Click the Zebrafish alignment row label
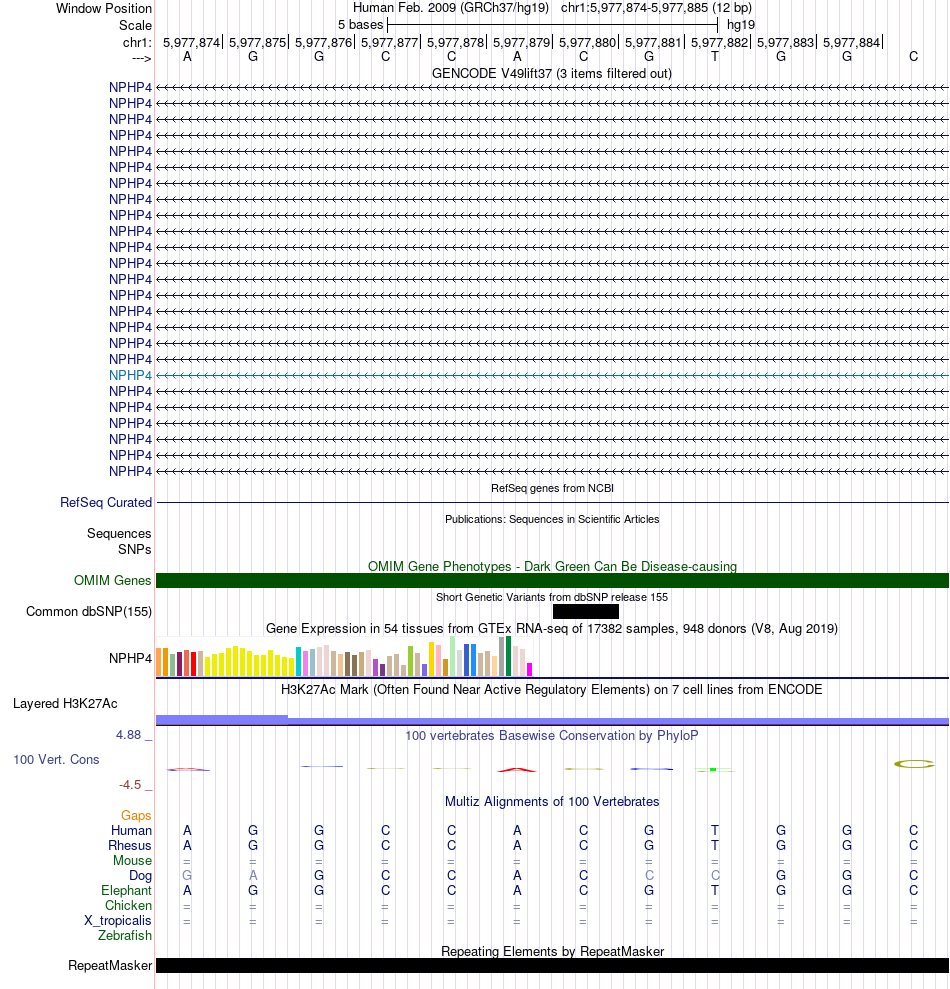 (x=125, y=936)
